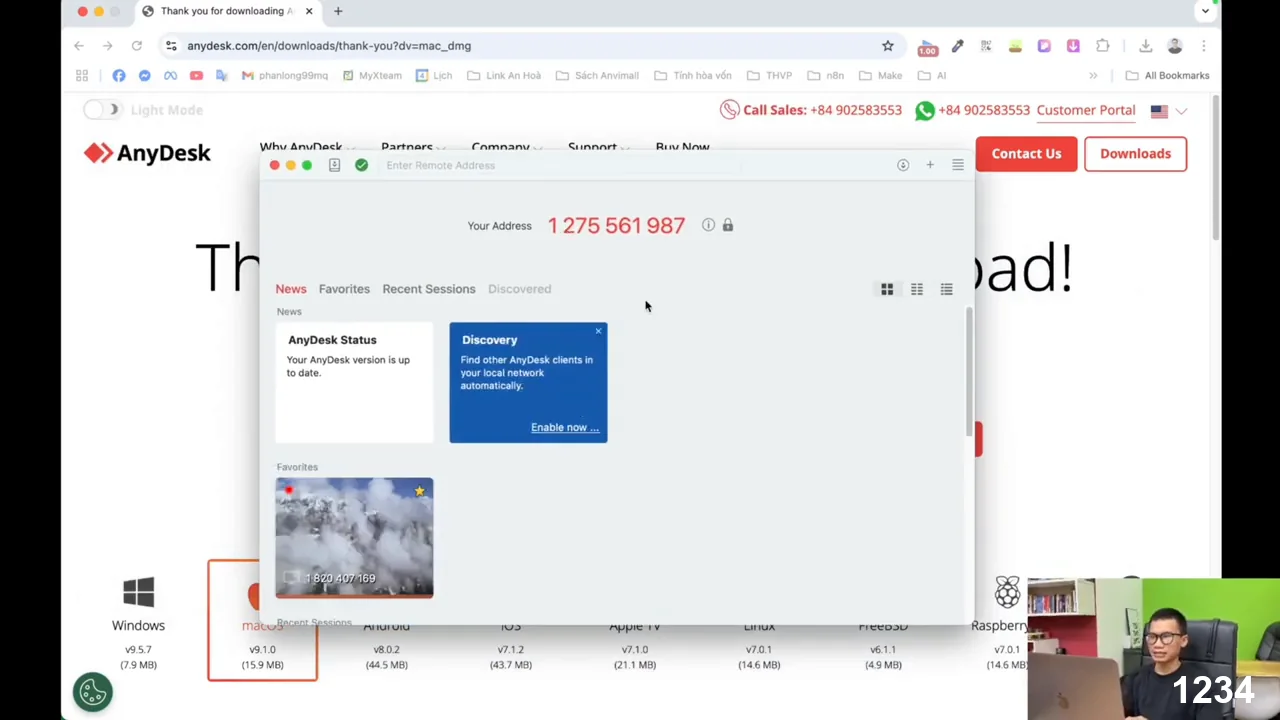The image size is (1280, 720).
Task: Click the lock icon beside Your Address
Action: pos(728,225)
